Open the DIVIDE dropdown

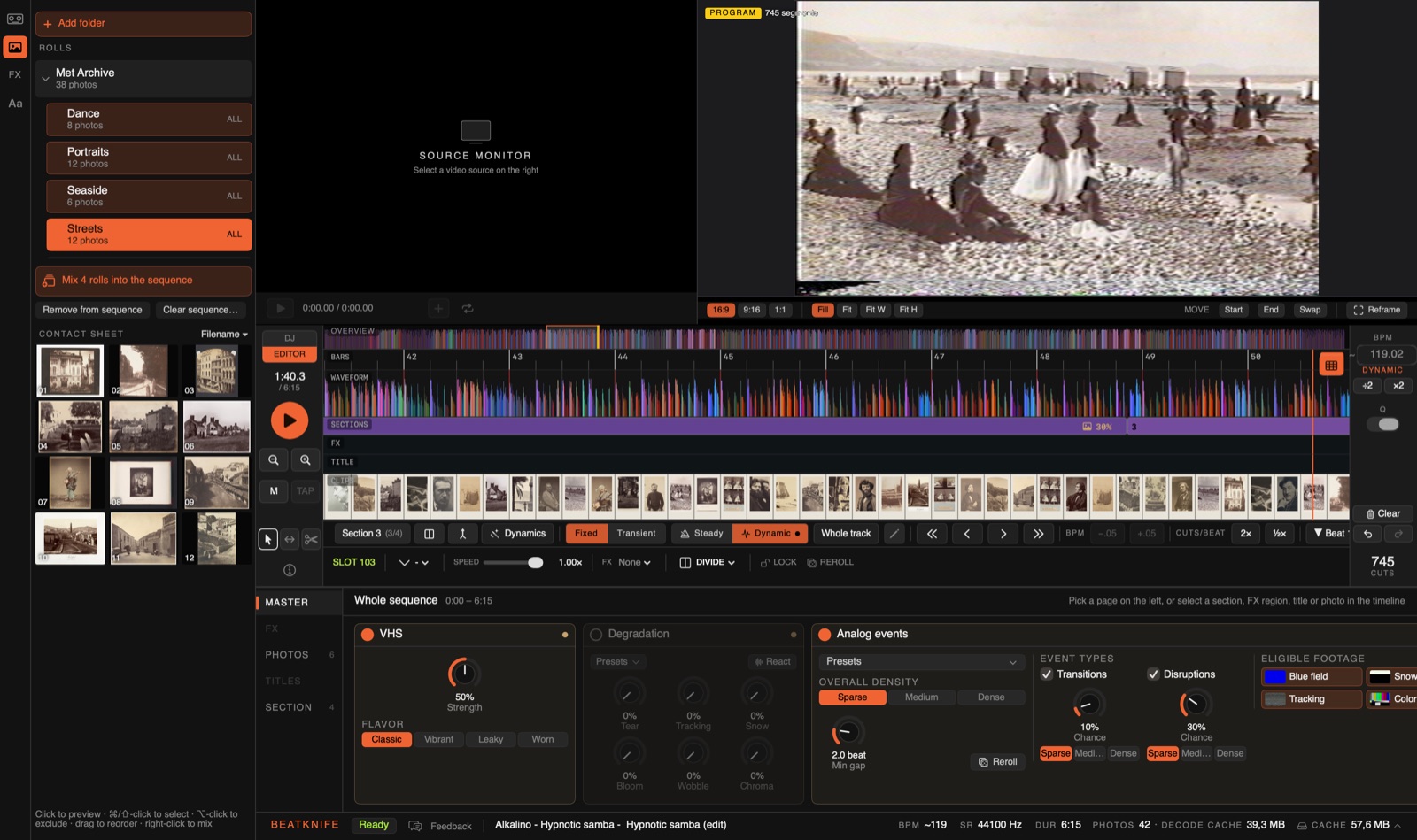point(708,563)
